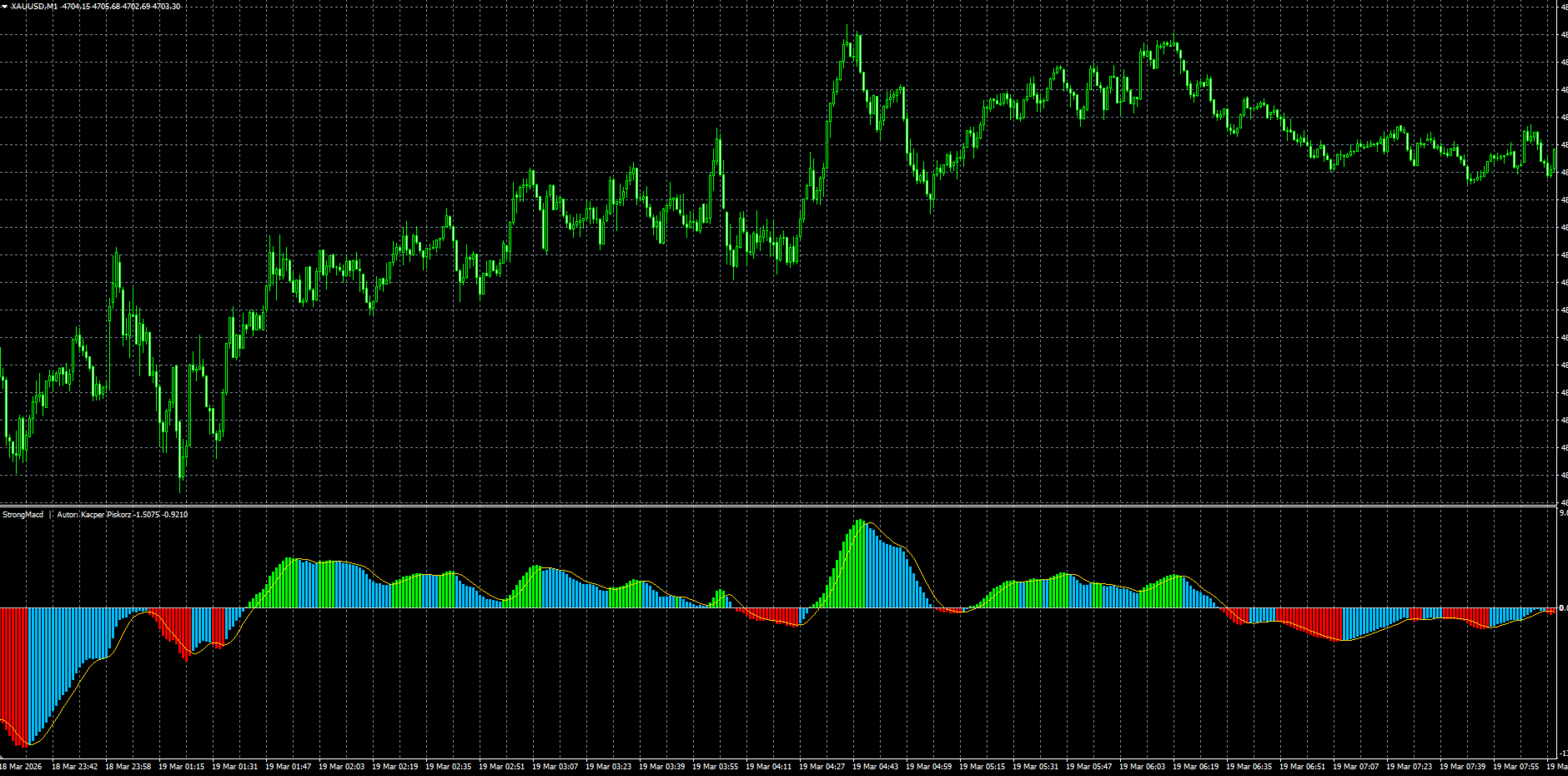This screenshot has width=1568, height=776.
Task: Click the '18 Mar 23:58' time axis label
Action: (x=128, y=767)
